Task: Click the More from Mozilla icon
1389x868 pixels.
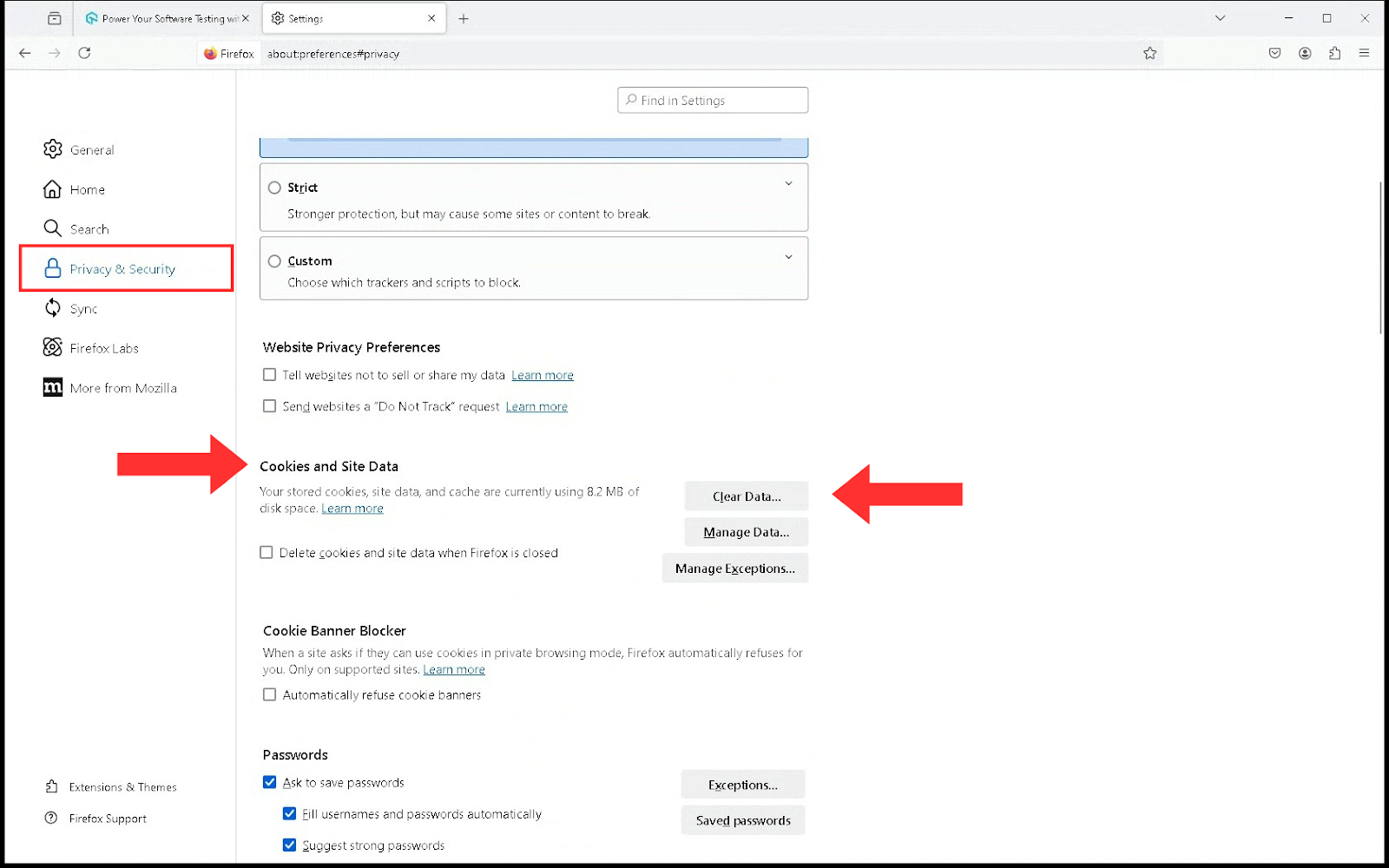Action: pos(53,387)
